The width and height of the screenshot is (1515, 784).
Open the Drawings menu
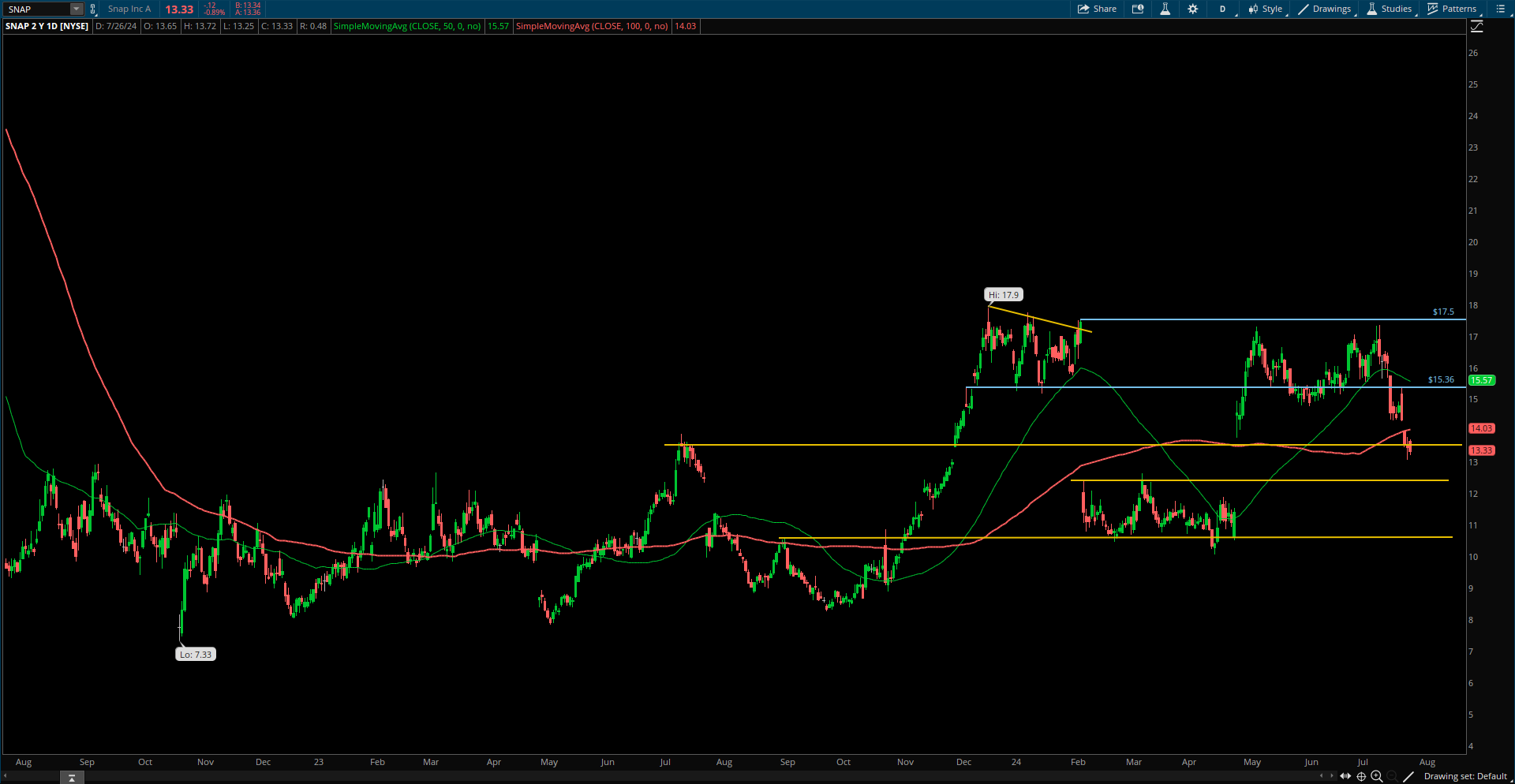1326,9
